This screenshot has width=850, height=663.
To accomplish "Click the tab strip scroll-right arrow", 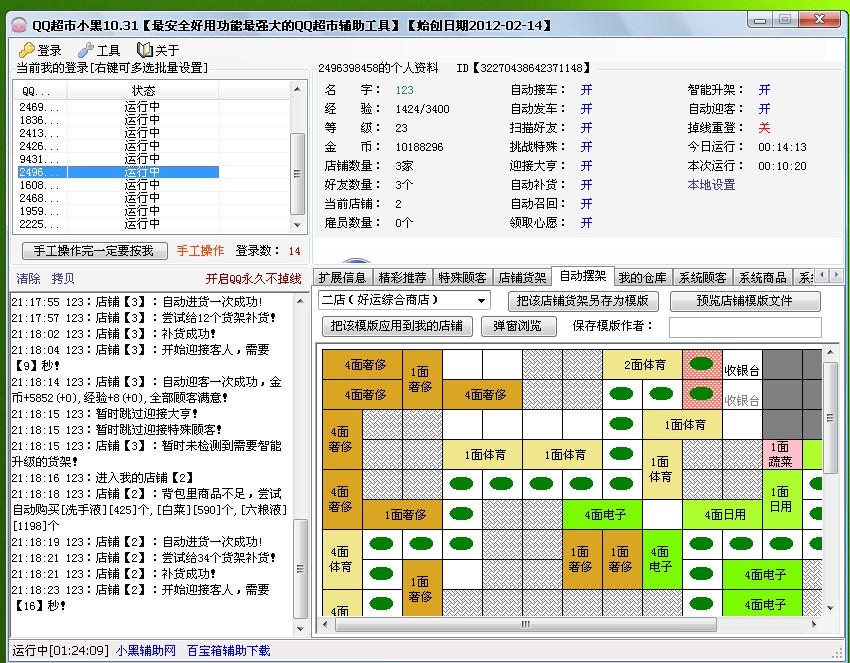I will pyautogui.click(x=836, y=276).
